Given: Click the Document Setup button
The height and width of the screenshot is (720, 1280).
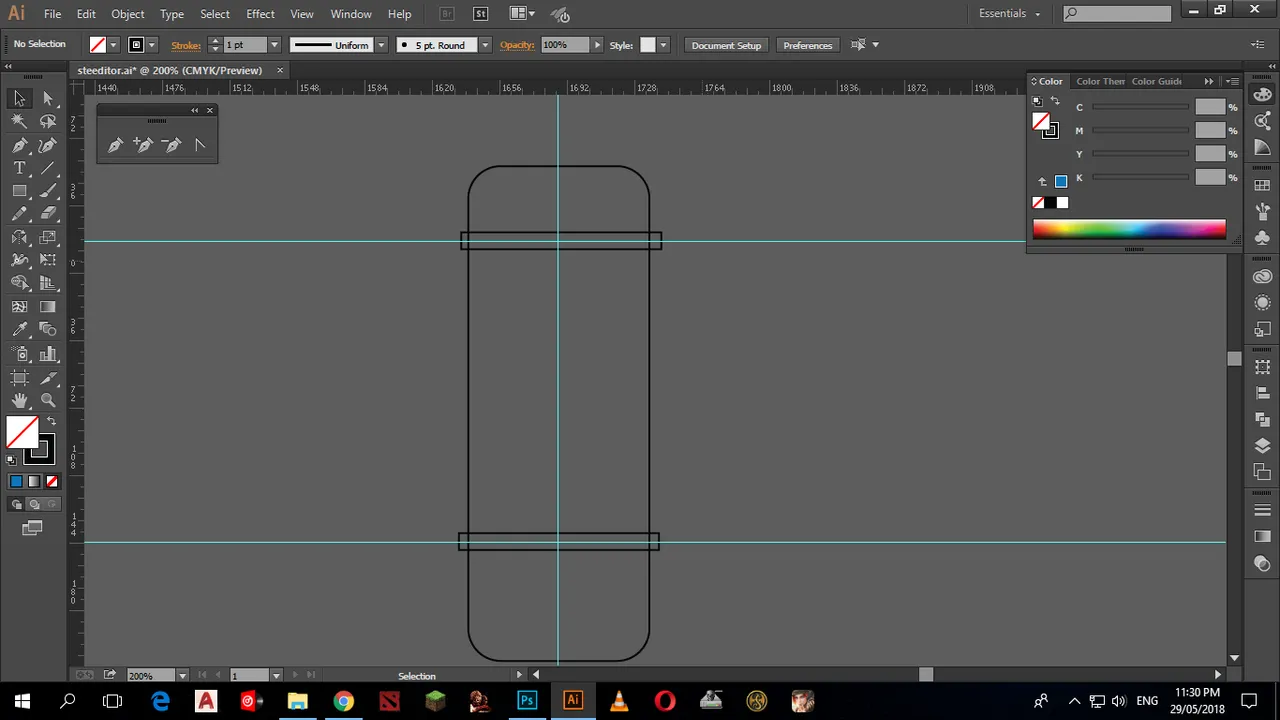Looking at the screenshot, I should click(726, 45).
